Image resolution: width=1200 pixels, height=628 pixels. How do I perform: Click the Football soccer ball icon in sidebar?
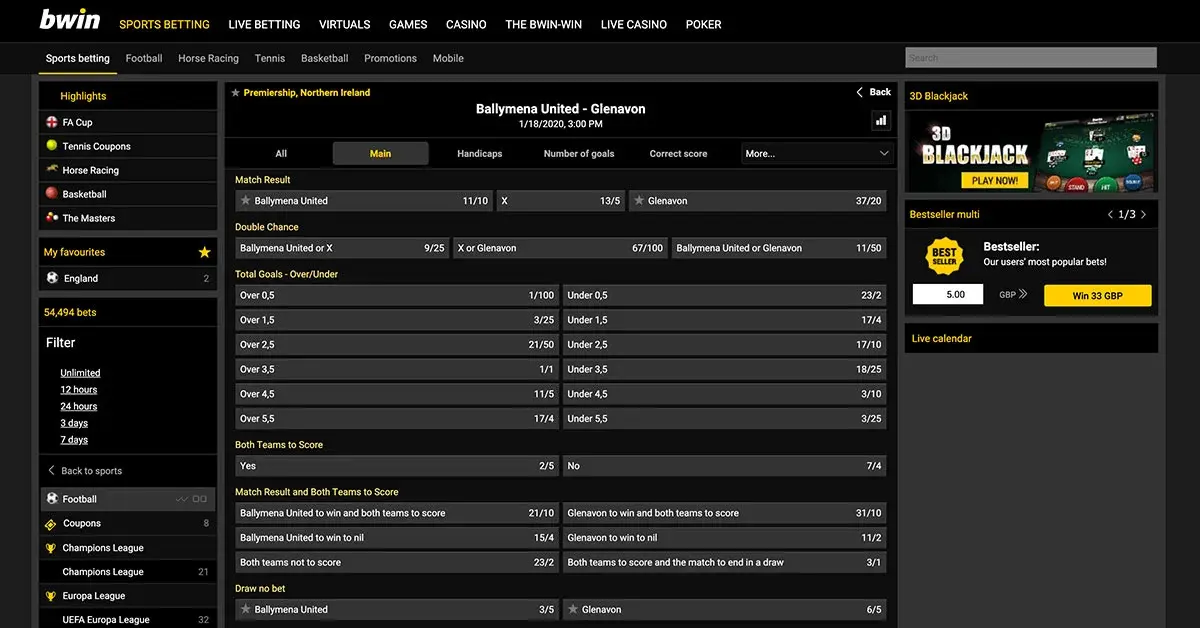[x=52, y=498]
